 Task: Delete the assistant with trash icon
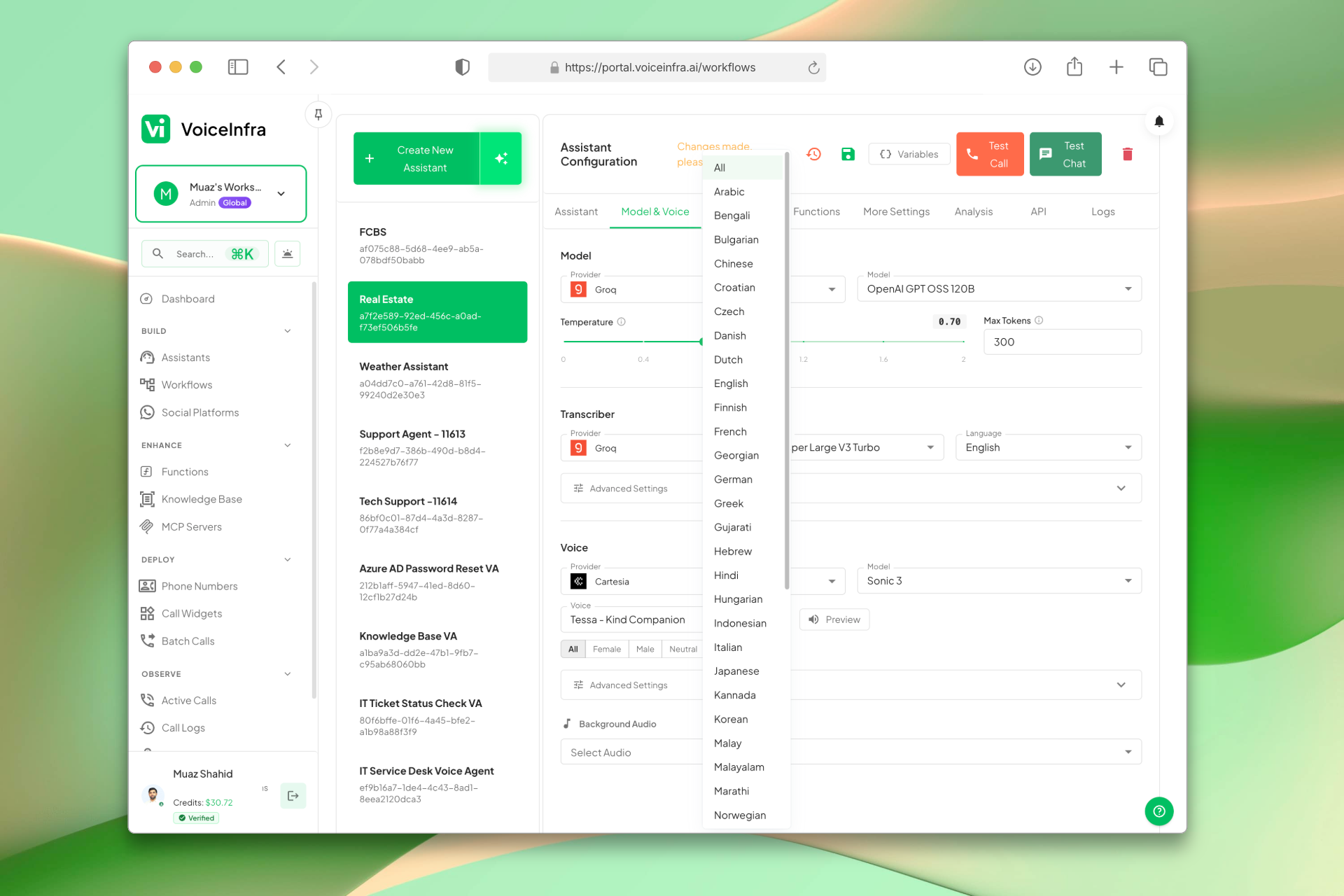1127,154
